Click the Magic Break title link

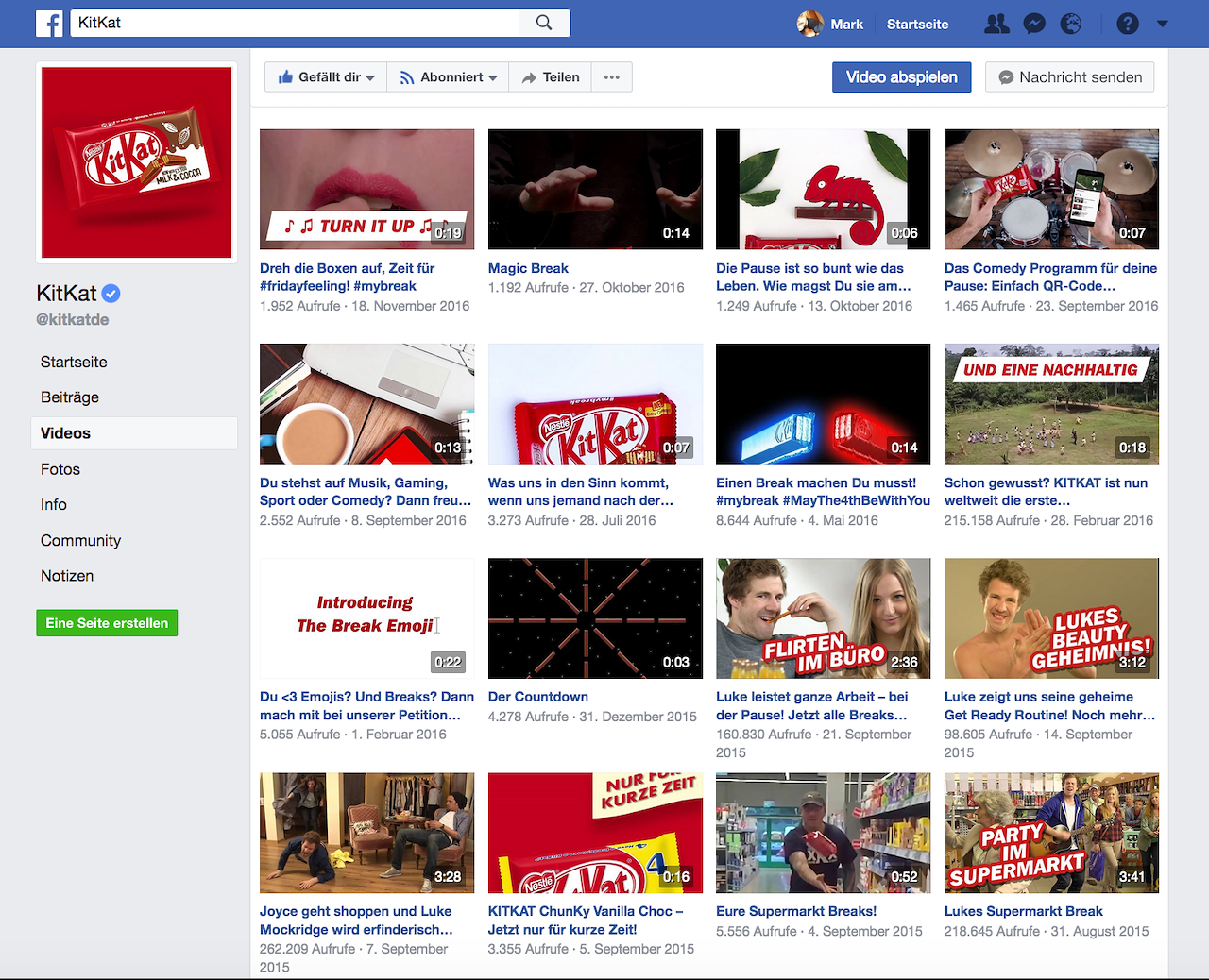528,268
